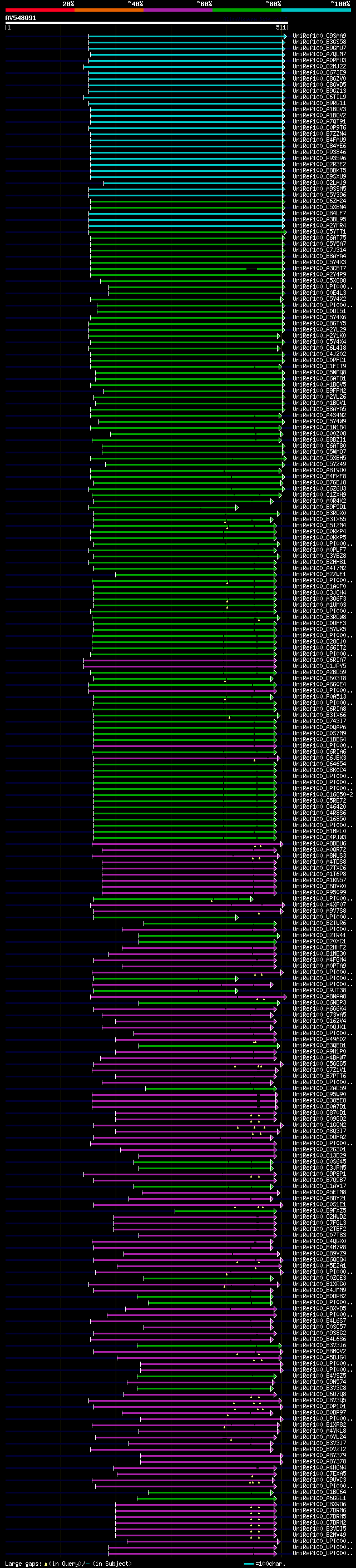Select hit label UniRef100_A2BD59
This screenshot has width=356, height=1568.
tap(319, 672)
